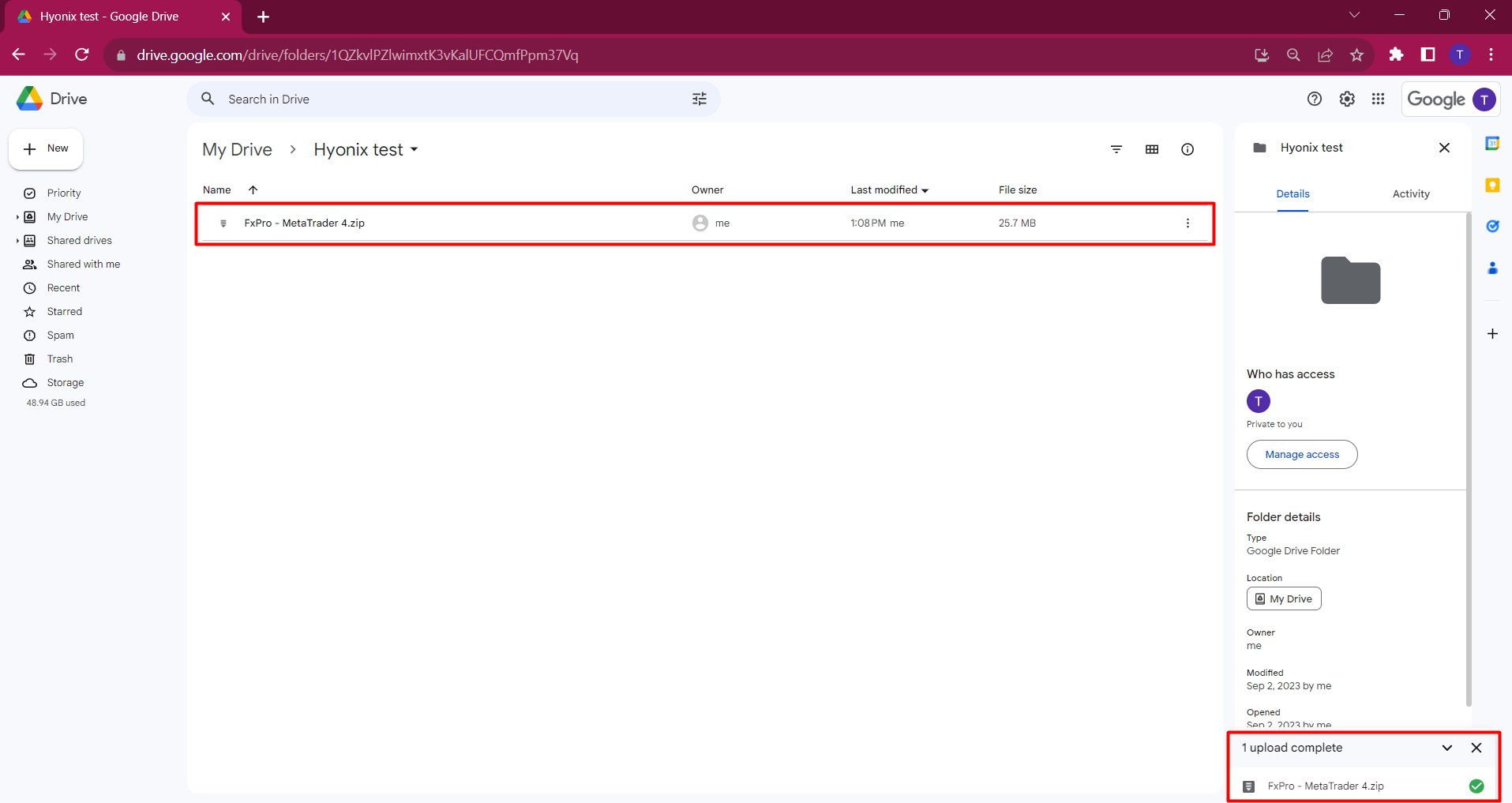Open Google Keep from the side panel
This screenshot has width=1512, height=803.
pos(1493,184)
